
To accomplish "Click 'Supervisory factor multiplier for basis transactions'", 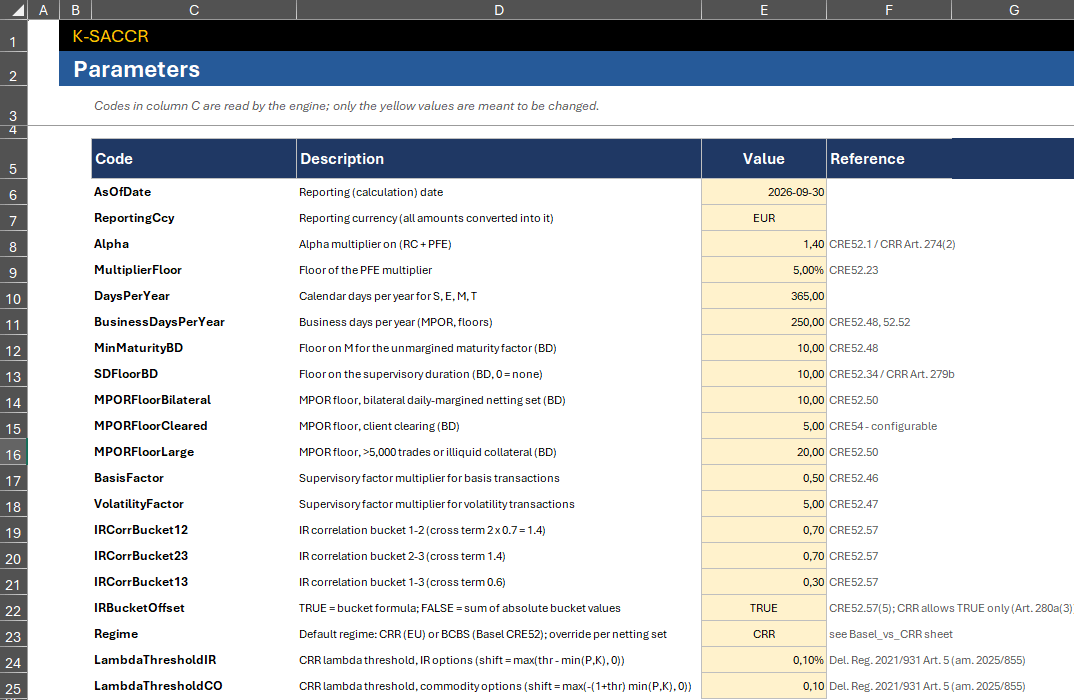I will (429, 478).
